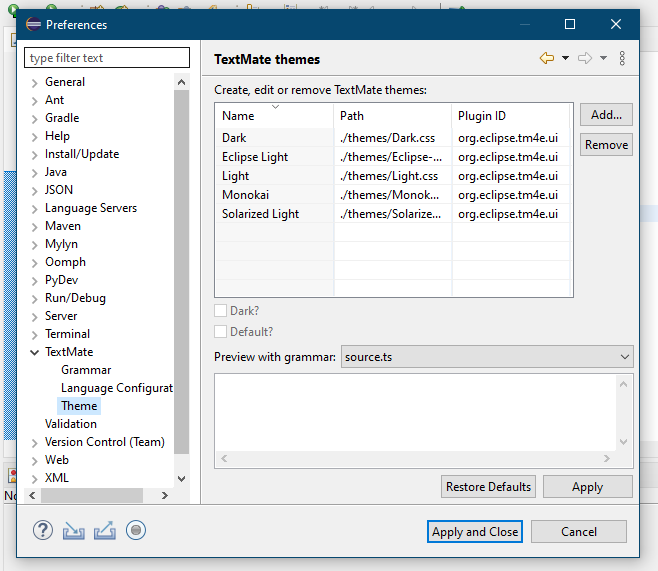Expand the General tree node
The height and width of the screenshot is (571, 658).
click(35, 83)
